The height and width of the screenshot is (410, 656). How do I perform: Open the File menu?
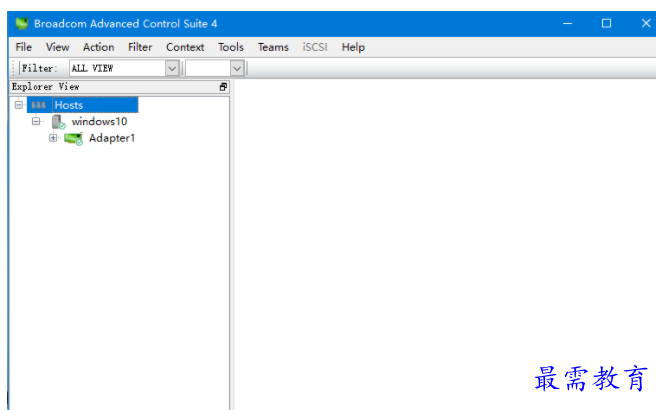[23, 47]
